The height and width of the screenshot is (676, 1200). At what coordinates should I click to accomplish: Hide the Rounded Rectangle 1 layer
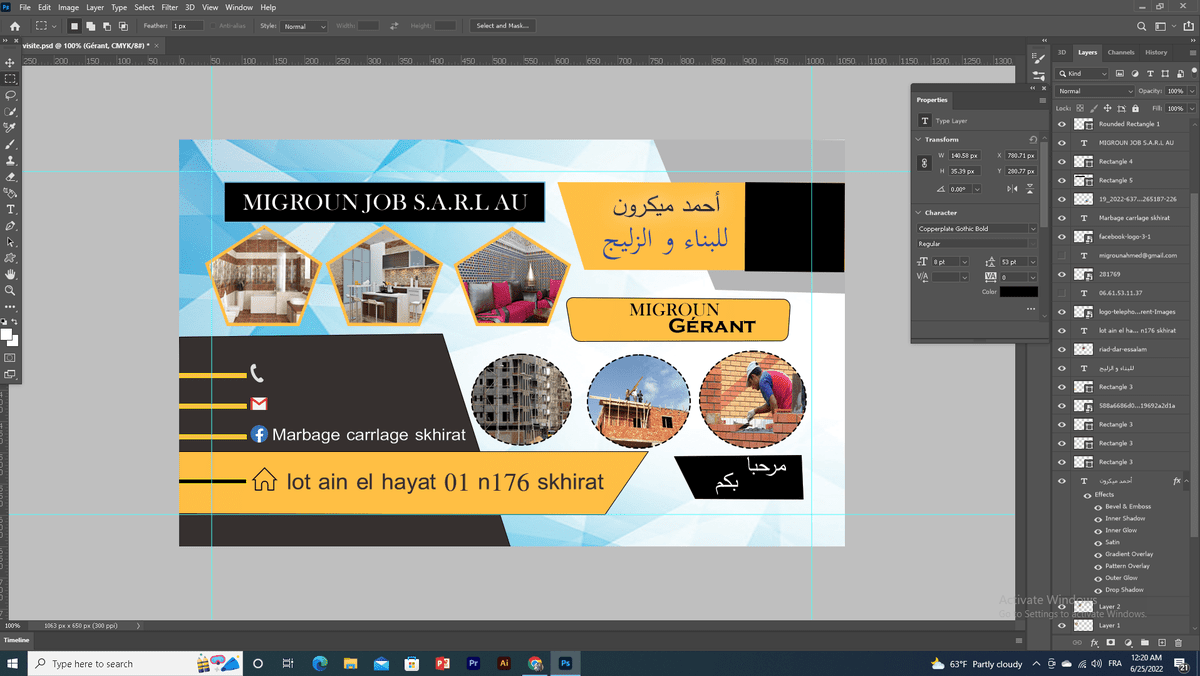coord(1062,124)
